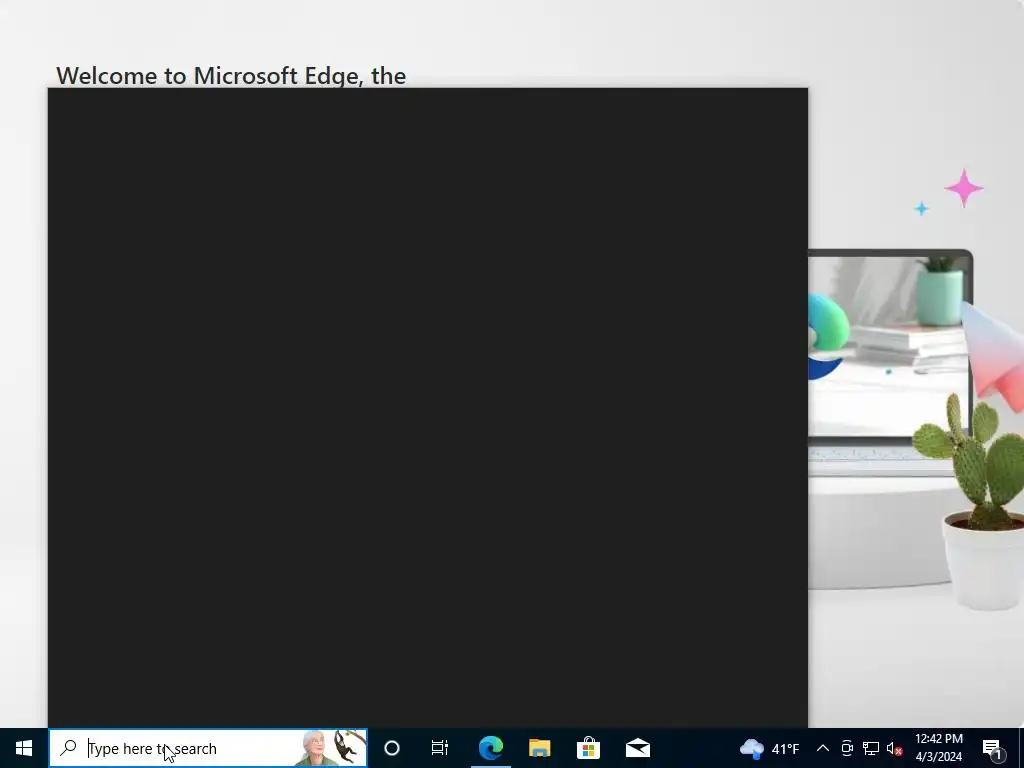Click the Meet Now camera tray icon
This screenshot has width=1024, height=768.
(x=847, y=748)
